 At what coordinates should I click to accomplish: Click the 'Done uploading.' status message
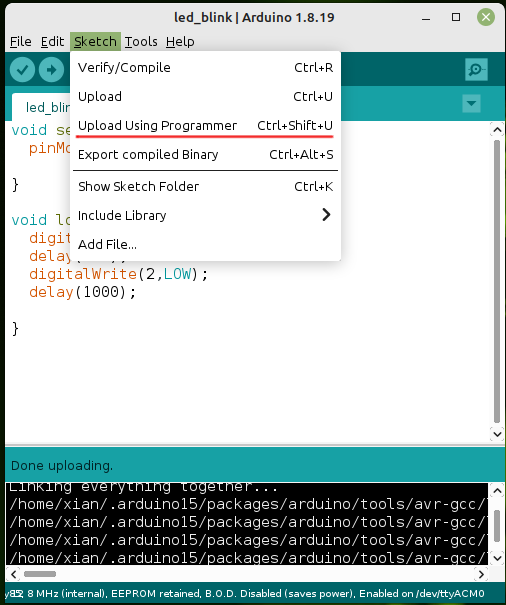tap(62, 466)
